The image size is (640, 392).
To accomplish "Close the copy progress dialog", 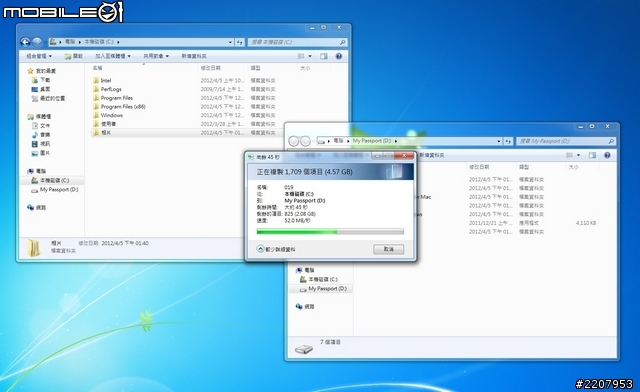I will pyautogui.click(x=404, y=155).
